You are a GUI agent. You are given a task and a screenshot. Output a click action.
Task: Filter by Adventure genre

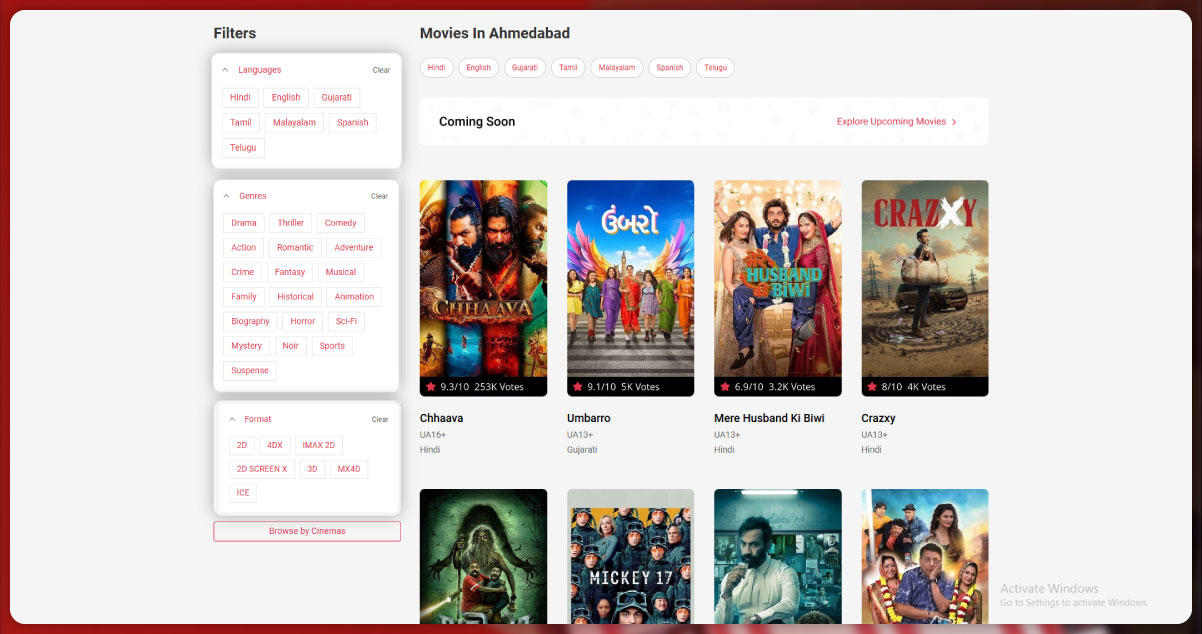354,248
